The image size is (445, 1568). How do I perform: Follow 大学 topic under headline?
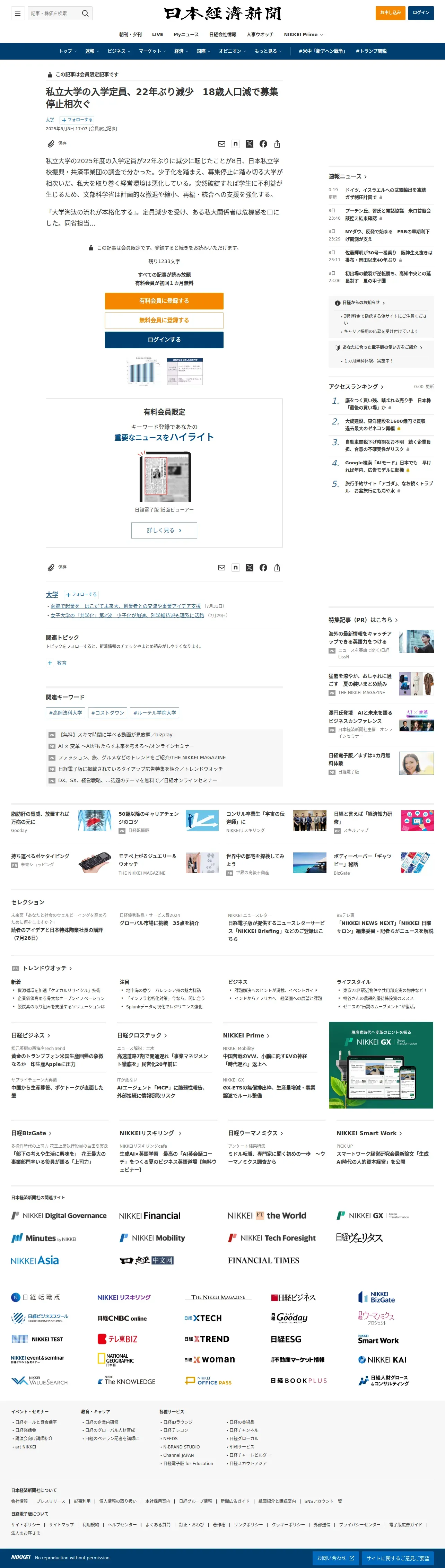77,120
